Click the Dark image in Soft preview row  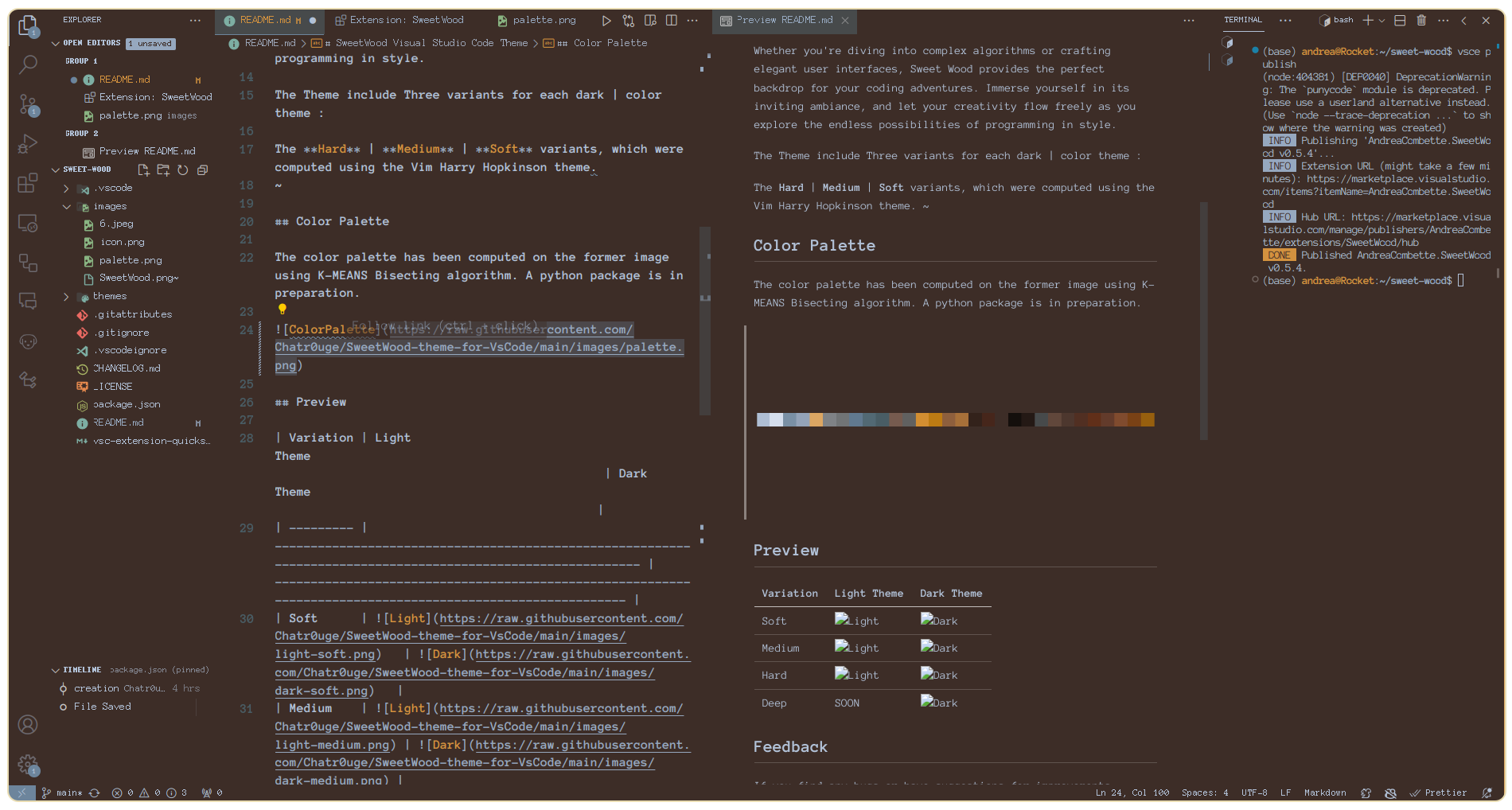(939, 620)
